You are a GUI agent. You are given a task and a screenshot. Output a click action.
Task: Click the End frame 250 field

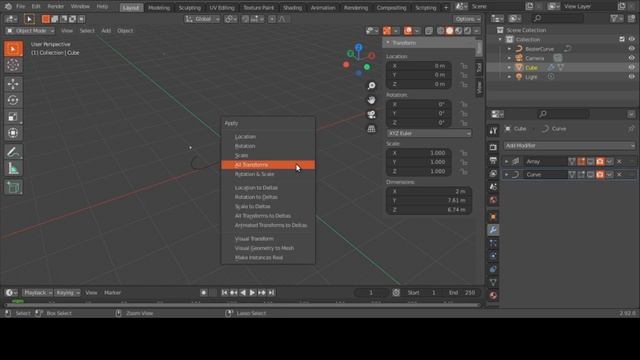[x=462, y=293]
